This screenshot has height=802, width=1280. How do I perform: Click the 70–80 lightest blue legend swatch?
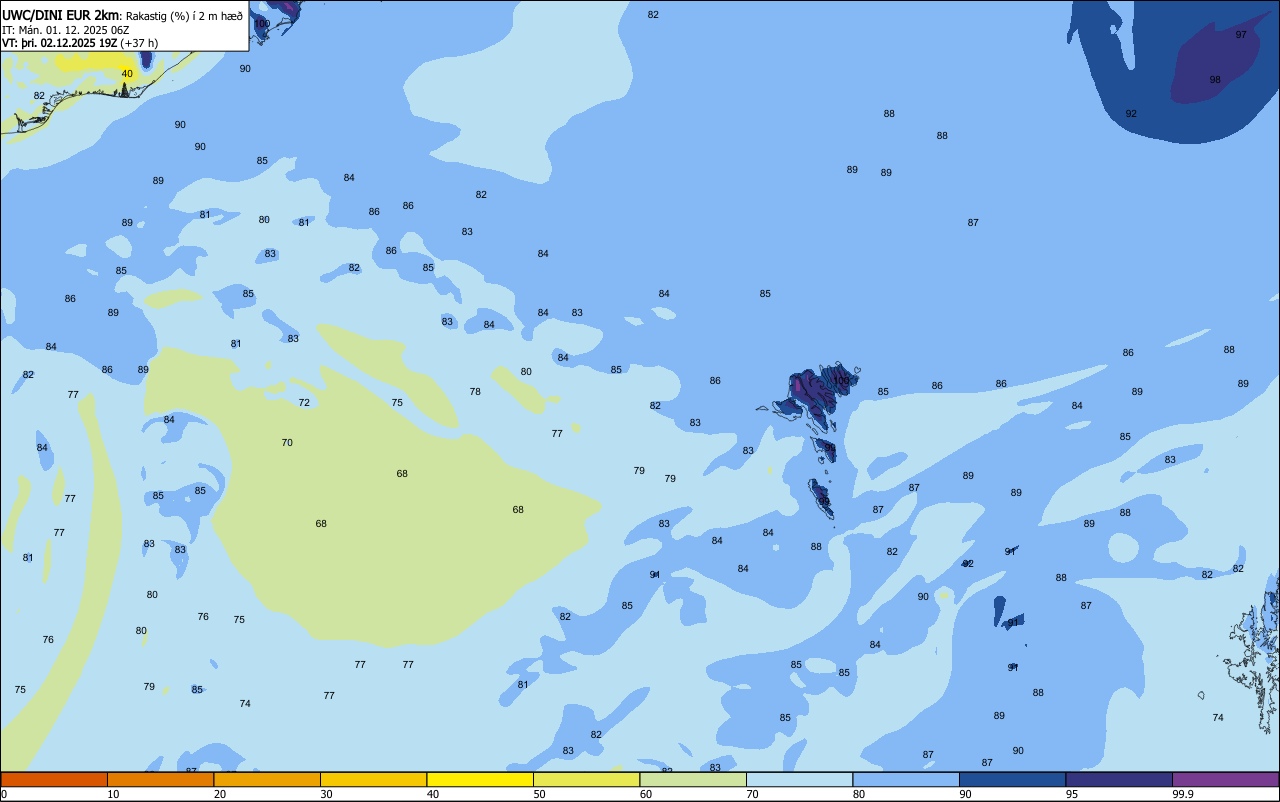click(x=799, y=779)
